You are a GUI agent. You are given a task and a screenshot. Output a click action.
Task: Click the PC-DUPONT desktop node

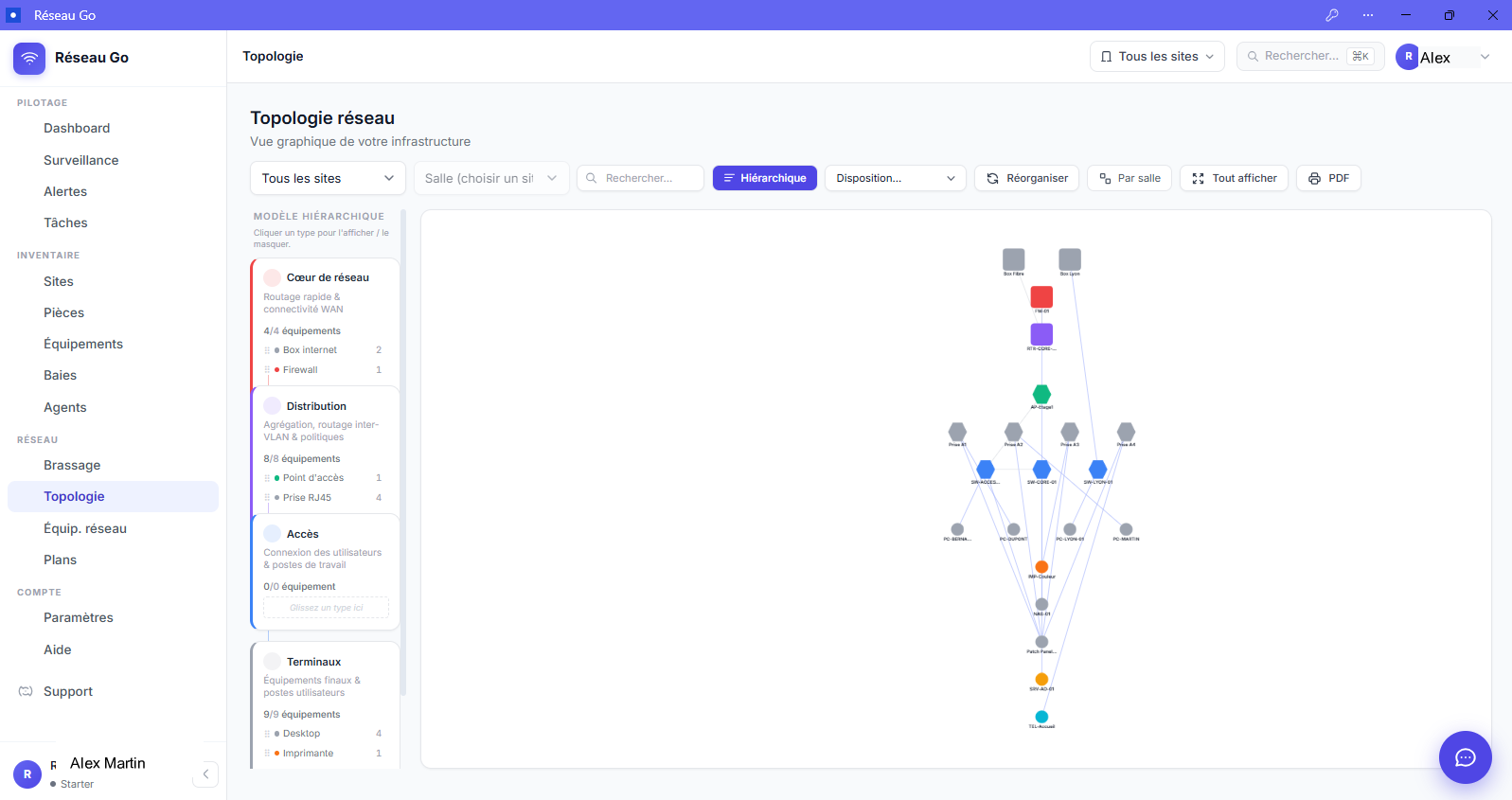tap(1013, 529)
